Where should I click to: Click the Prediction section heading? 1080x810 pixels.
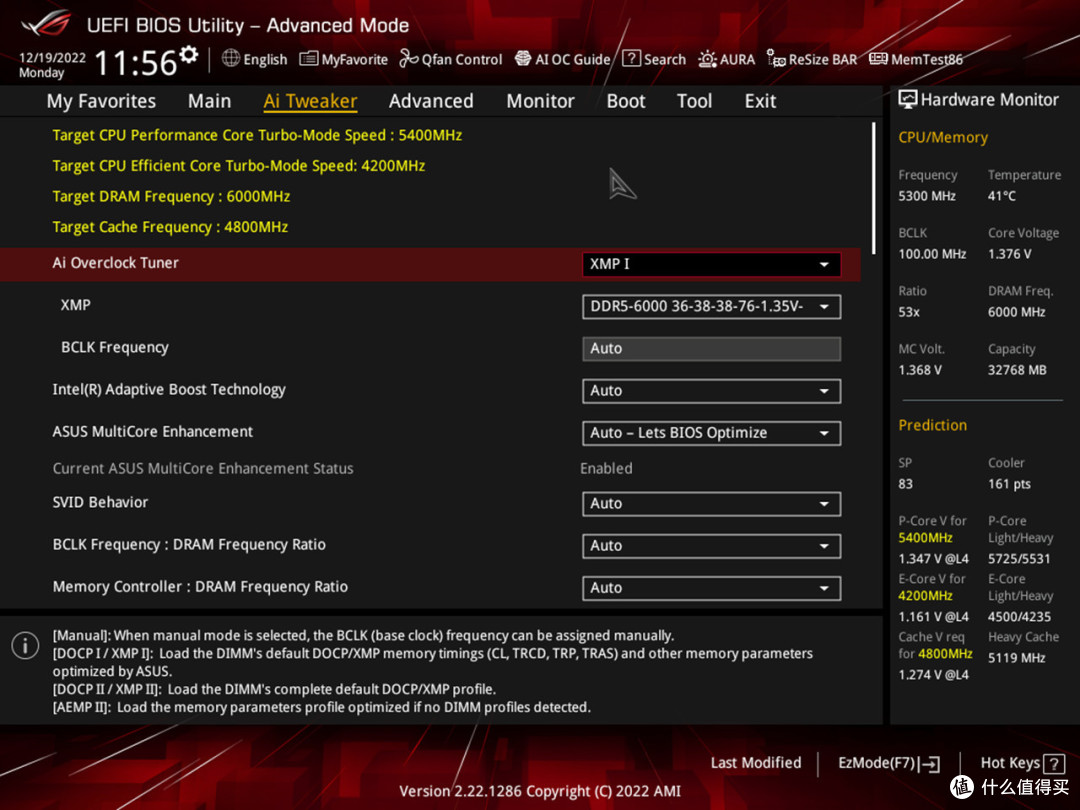coord(933,426)
